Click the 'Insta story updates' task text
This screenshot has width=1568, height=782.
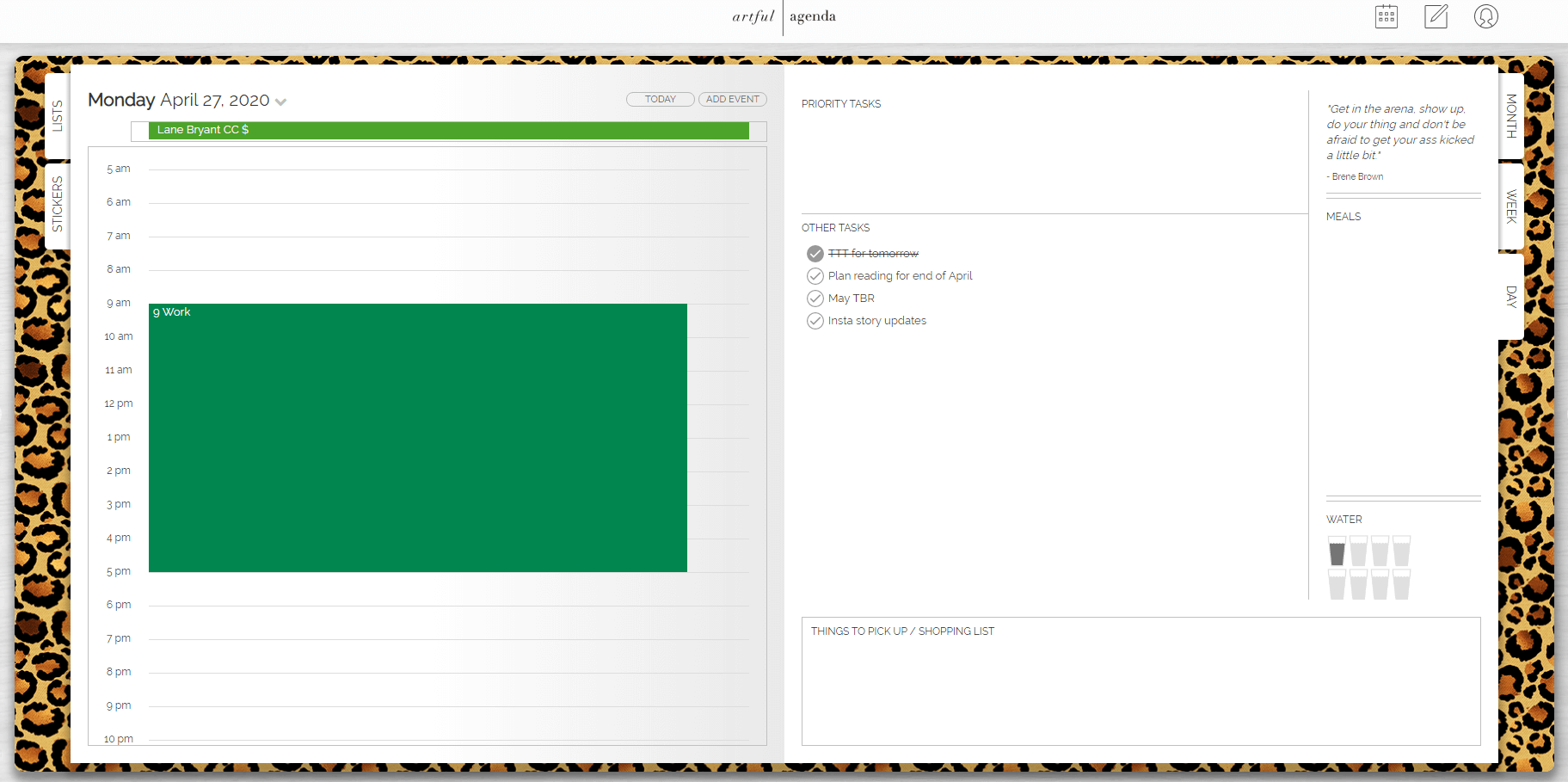(x=877, y=321)
